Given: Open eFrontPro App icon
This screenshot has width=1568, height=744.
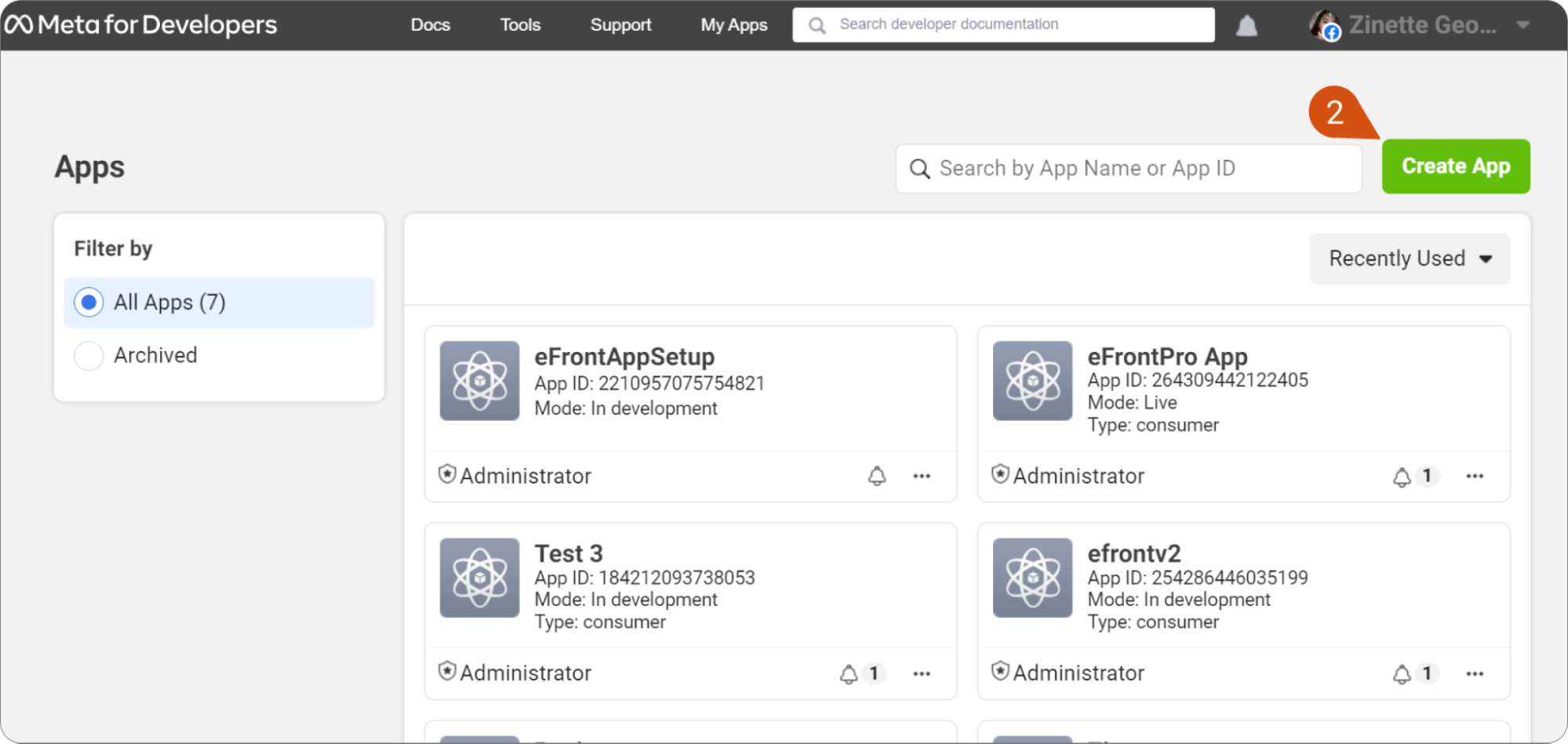Looking at the screenshot, I should 1032,380.
